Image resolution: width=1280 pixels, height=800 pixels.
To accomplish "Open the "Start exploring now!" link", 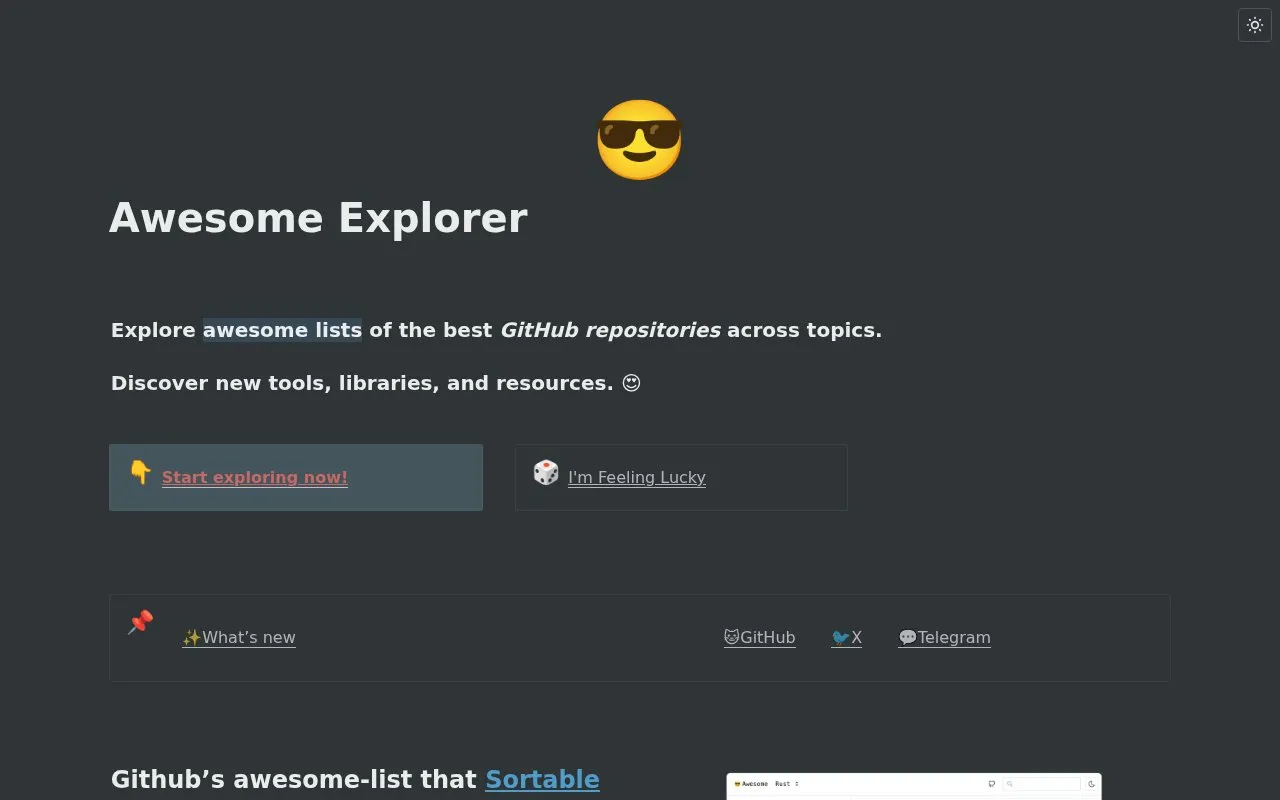I will tap(255, 477).
